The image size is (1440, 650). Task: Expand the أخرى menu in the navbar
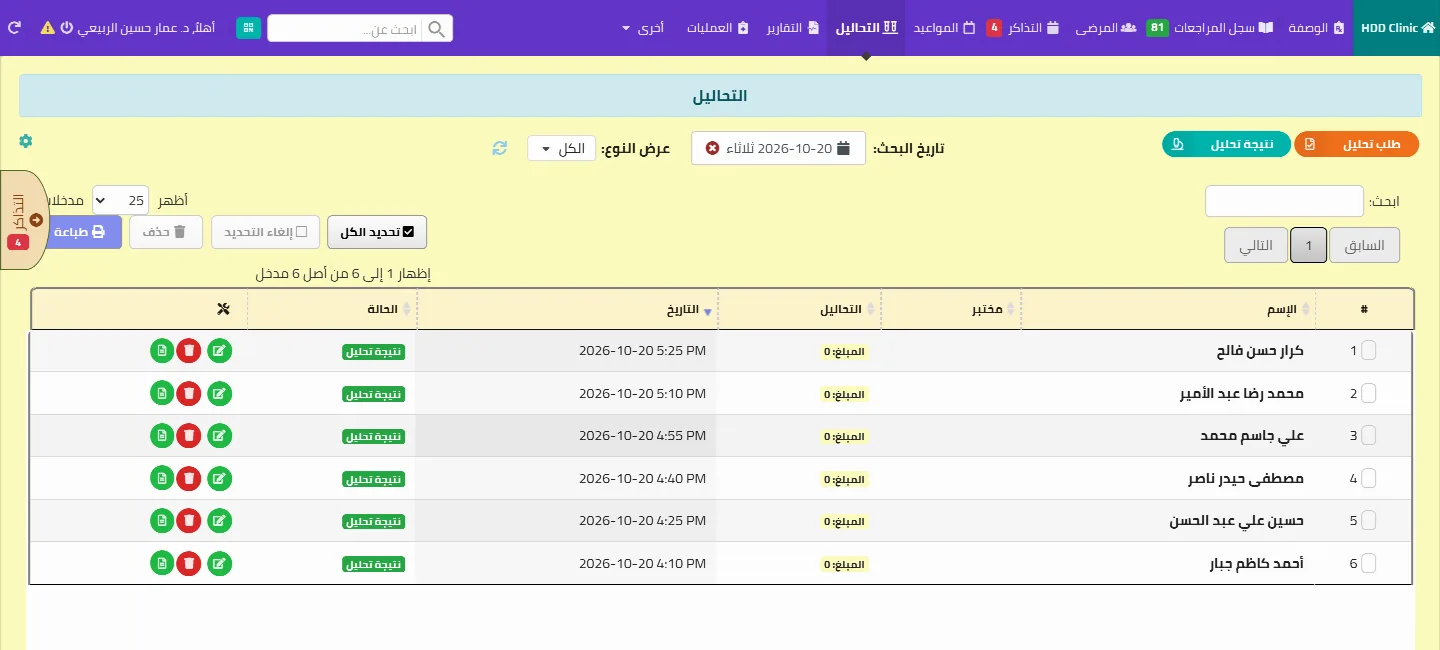tap(643, 28)
